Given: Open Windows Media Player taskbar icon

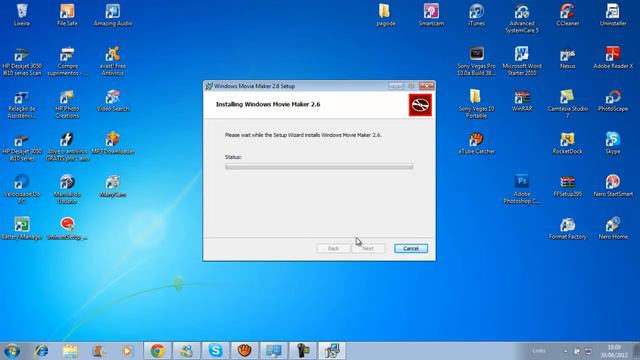Looking at the screenshot, I should click(127, 351).
